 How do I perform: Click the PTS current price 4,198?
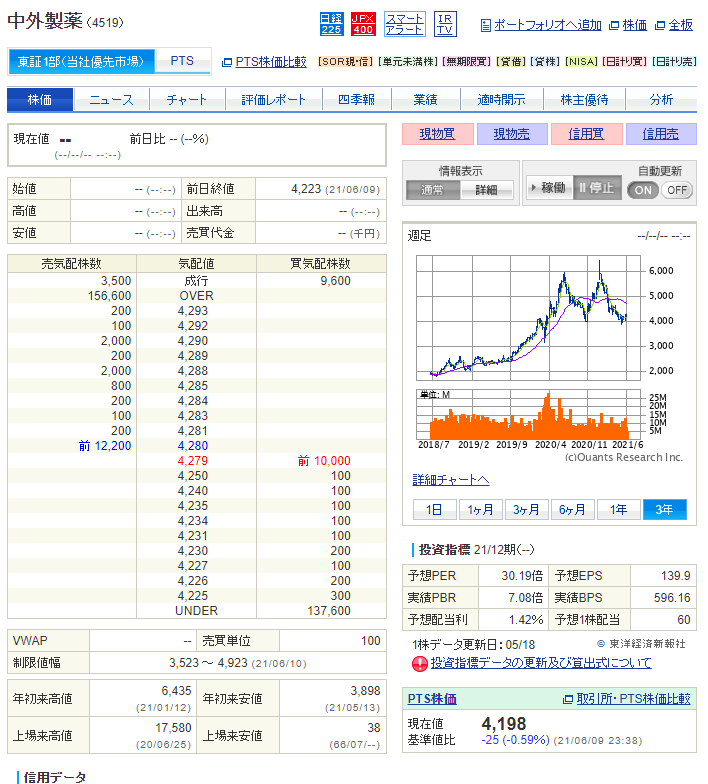point(504,724)
